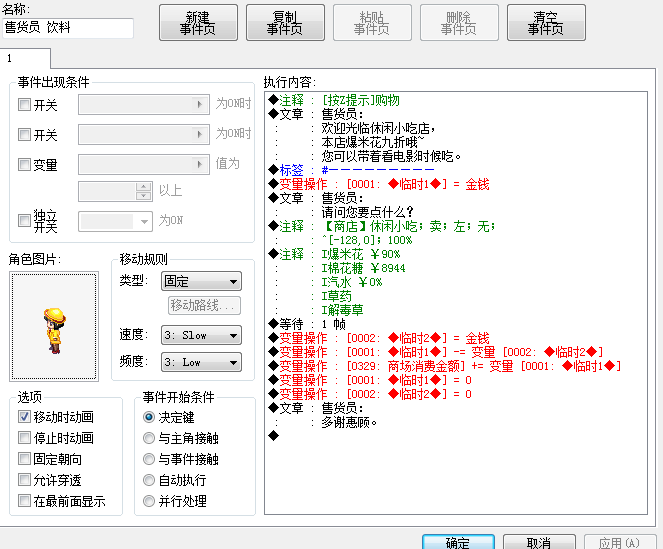Click the 清空事件页 button
The height and width of the screenshot is (549, 663).
coord(546,23)
